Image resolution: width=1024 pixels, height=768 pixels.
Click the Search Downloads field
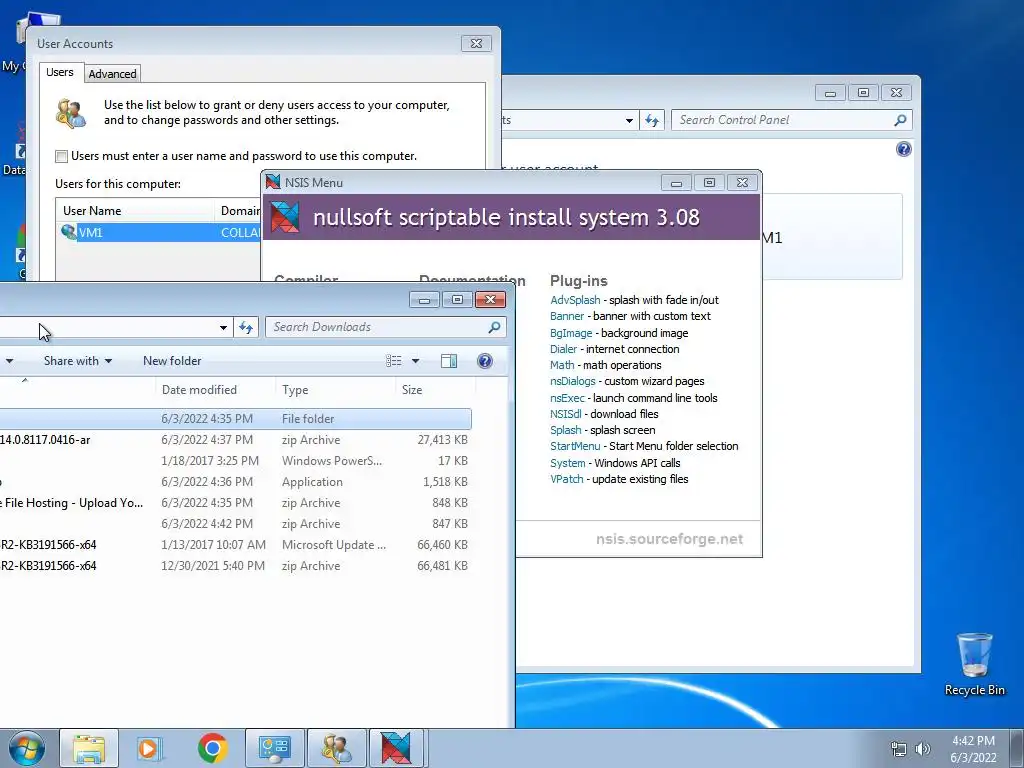click(x=377, y=327)
